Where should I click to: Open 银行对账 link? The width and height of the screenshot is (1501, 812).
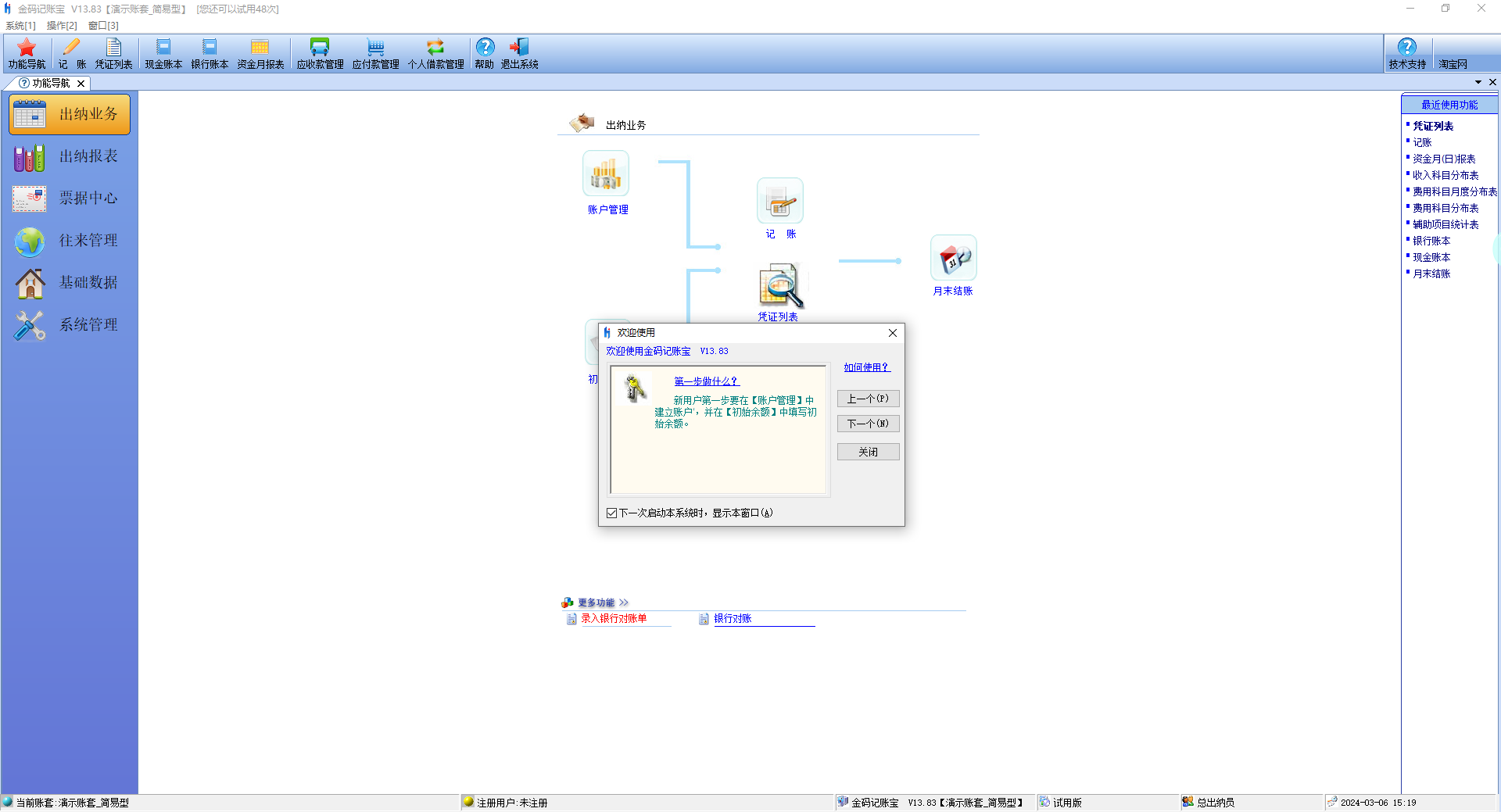pyautogui.click(x=733, y=618)
